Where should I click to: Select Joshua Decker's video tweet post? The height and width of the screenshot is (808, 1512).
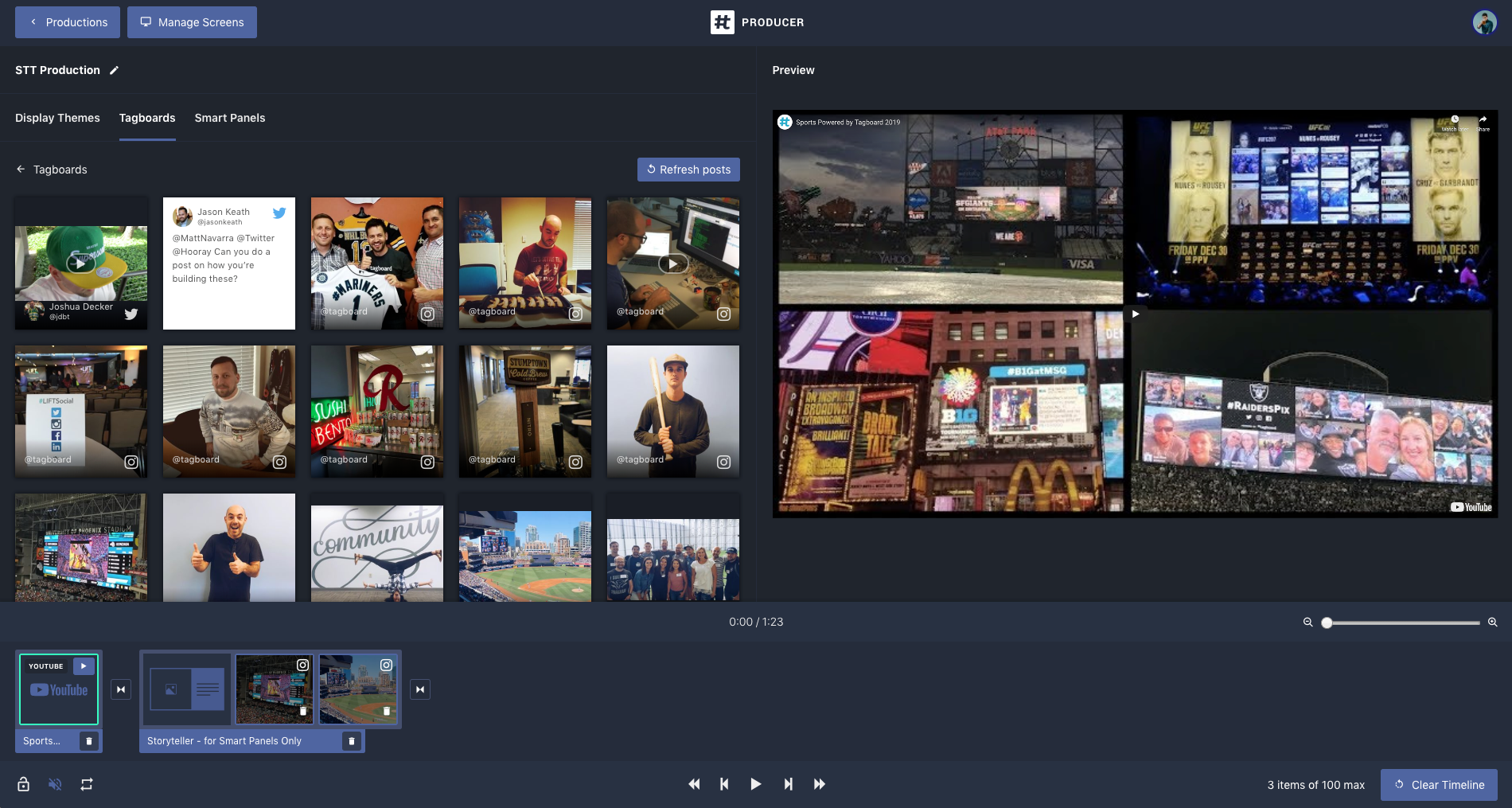pos(81,263)
